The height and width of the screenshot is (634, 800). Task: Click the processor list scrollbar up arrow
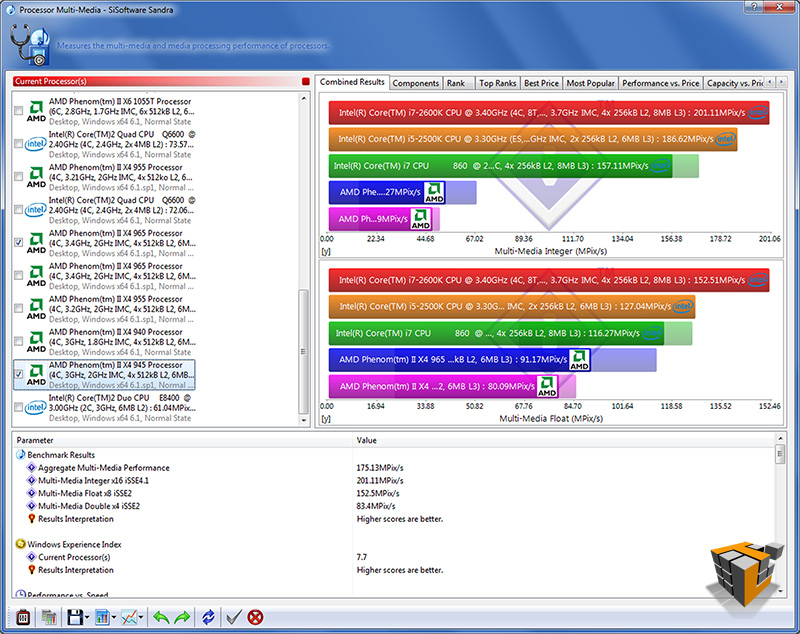[x=304, y=98]
